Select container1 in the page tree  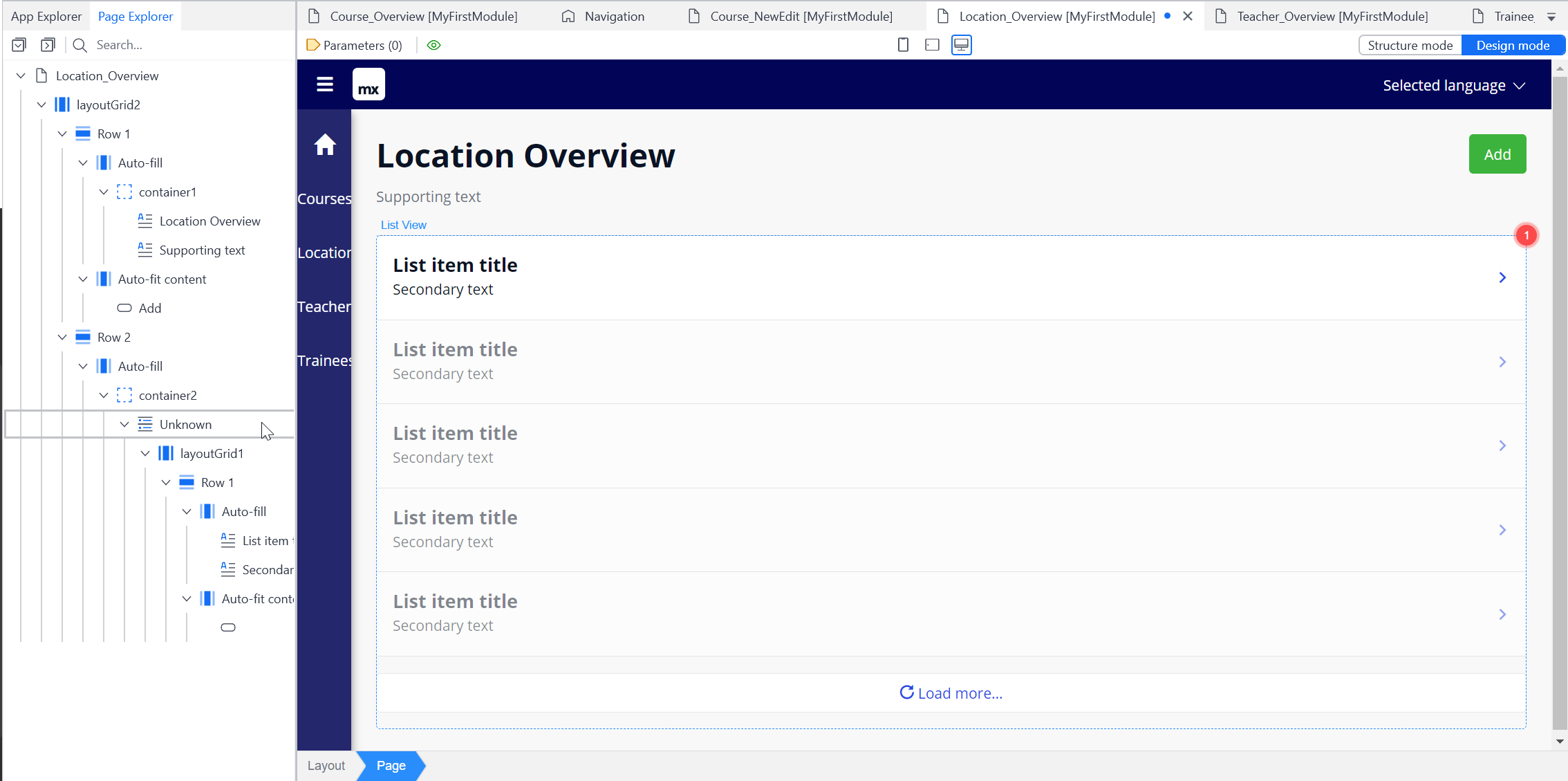pyautogui.click(x=167, y=192)
